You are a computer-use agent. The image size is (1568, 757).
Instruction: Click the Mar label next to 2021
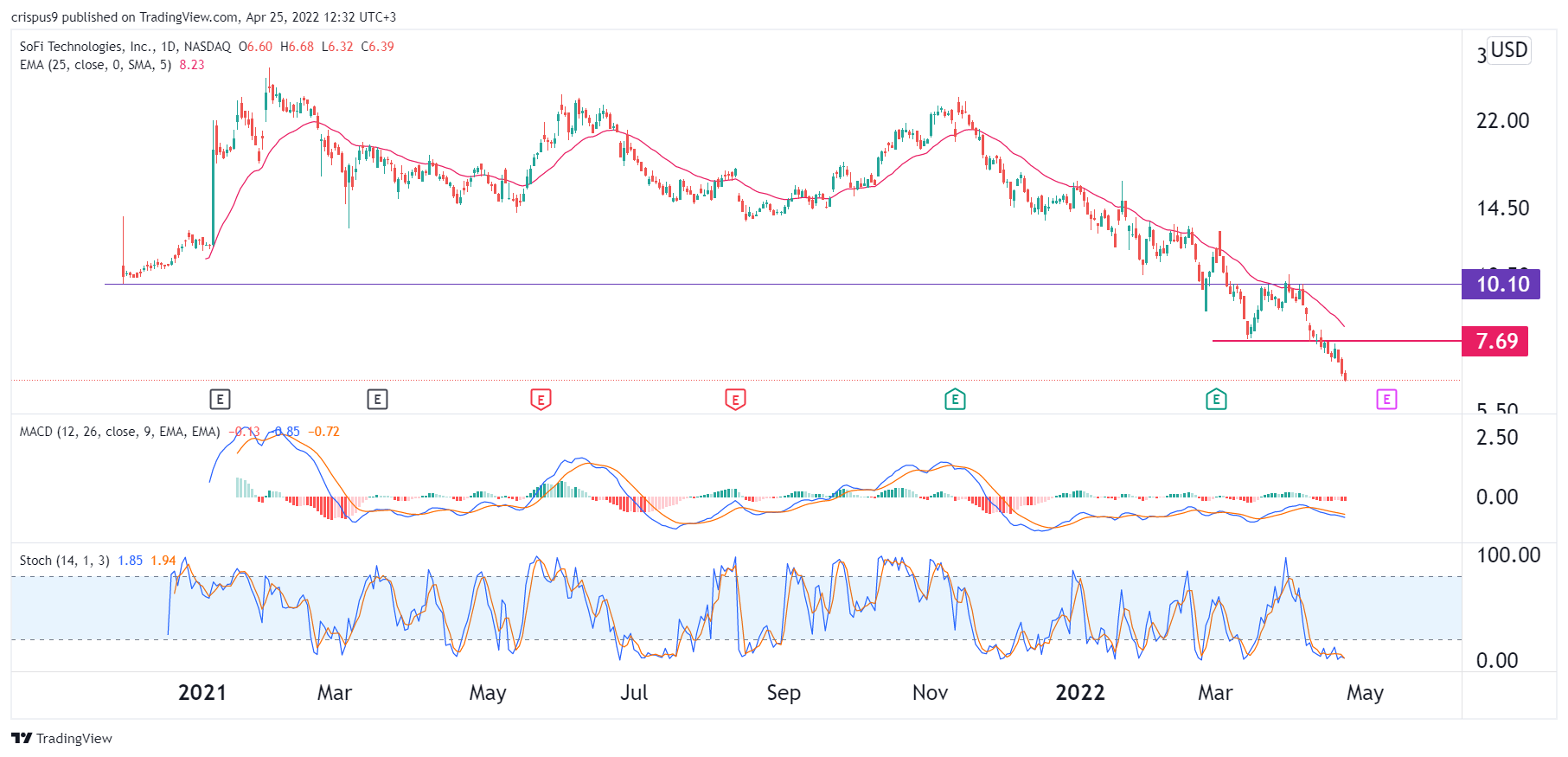coord(335,693)
